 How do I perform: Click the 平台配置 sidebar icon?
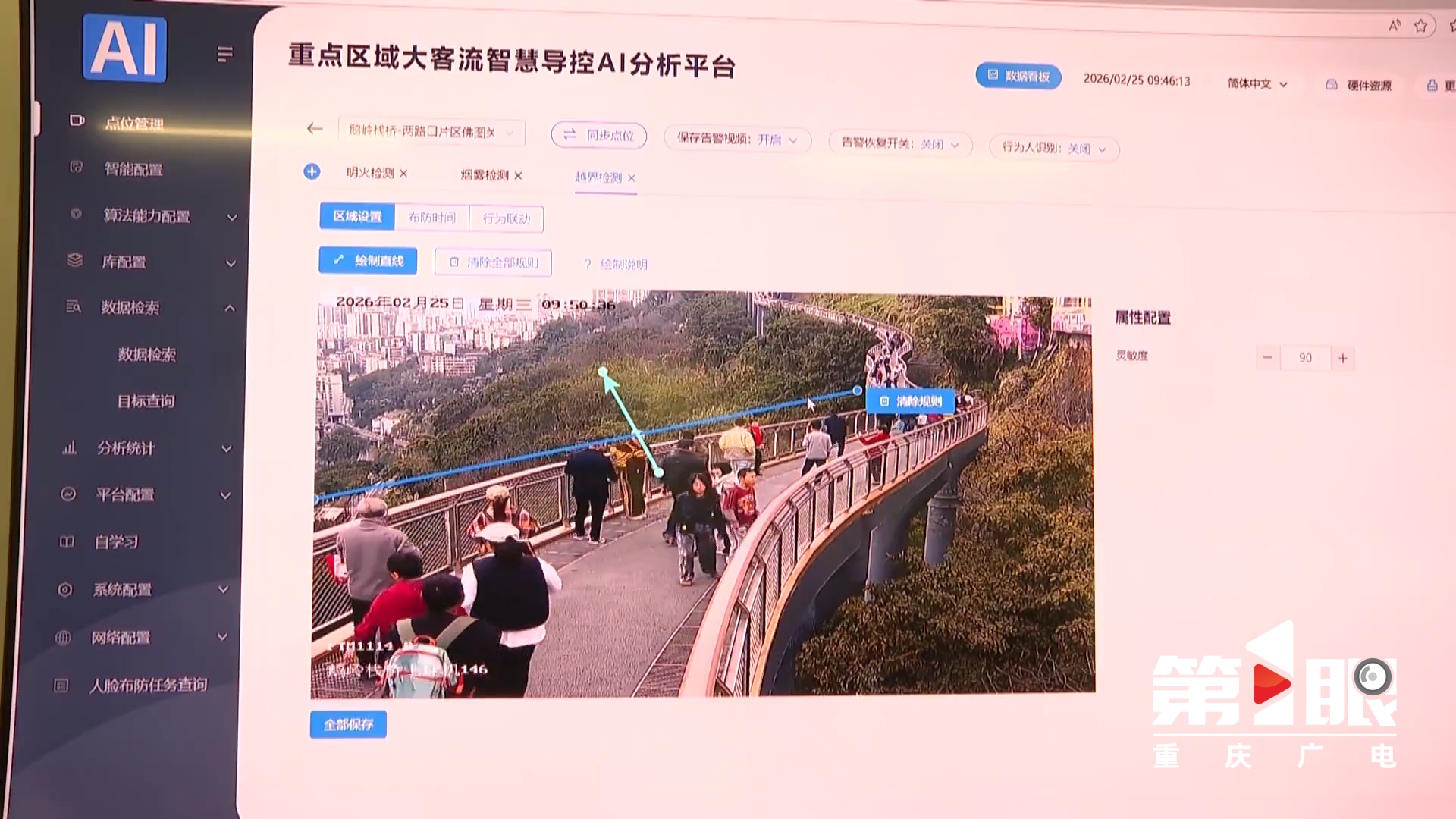coord(67,494)
